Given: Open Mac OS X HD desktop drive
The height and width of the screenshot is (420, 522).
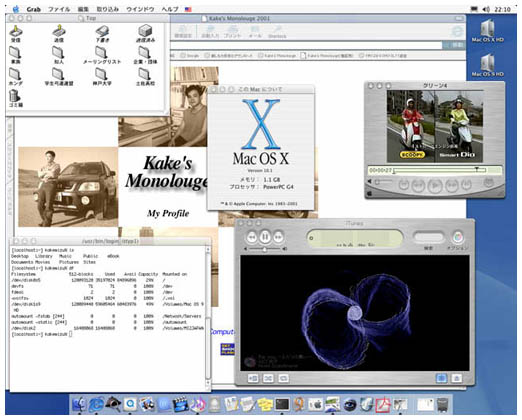Looking at the screenshot, I should (487, 30).
